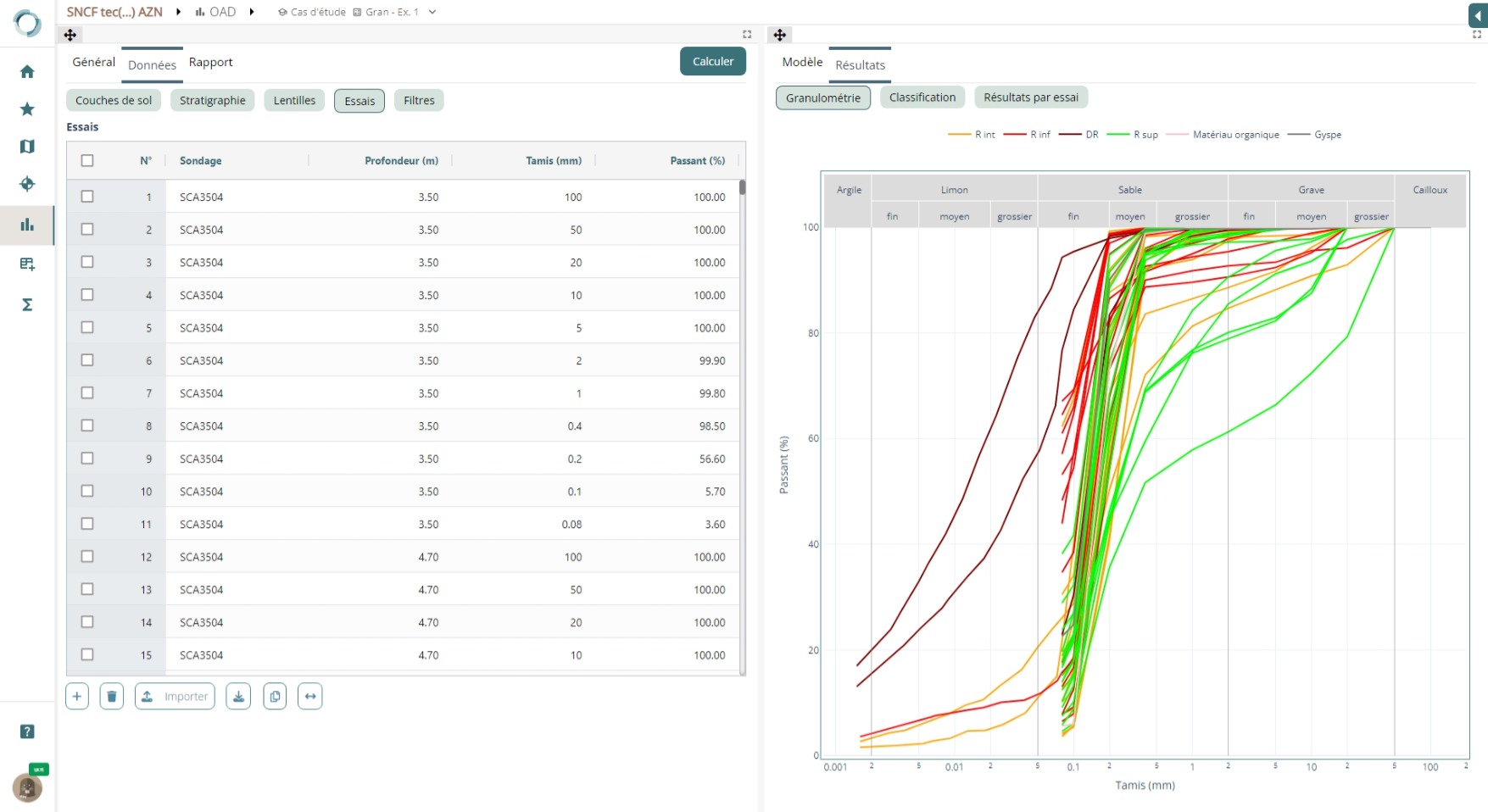Expand the Gran - Ex. 1 dropdown chevron
Image resolution: width=1488 pixels, height=812 pixels.
point(432,12)
